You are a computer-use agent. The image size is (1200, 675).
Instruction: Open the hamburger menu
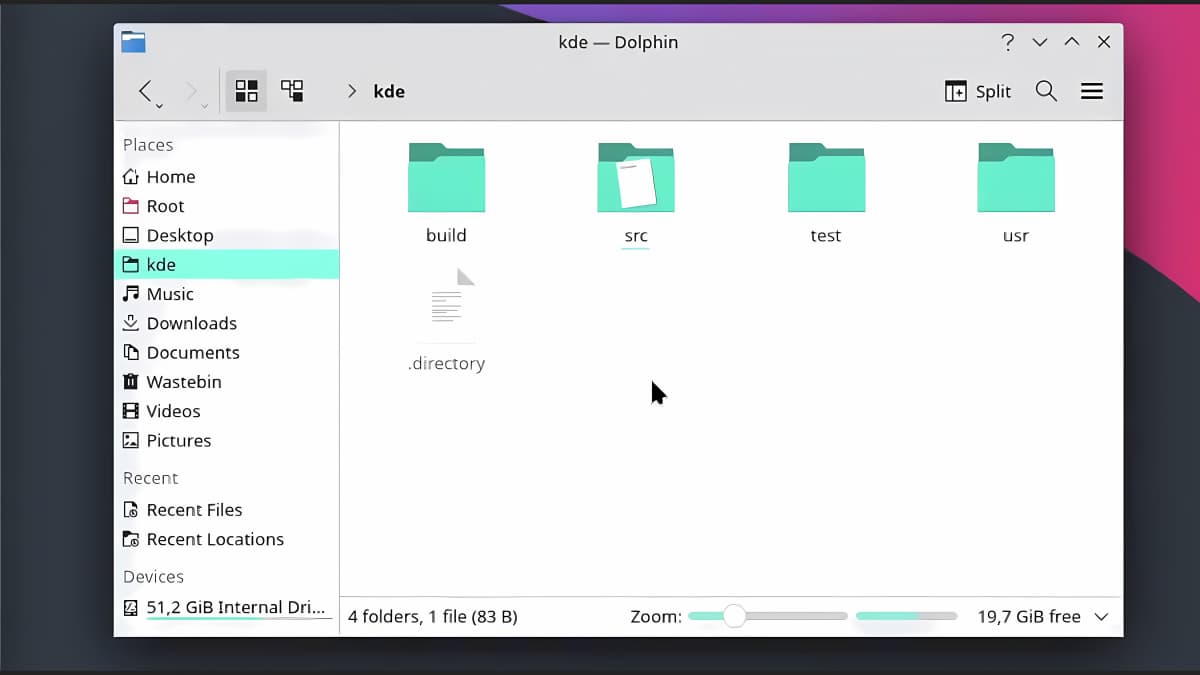pos(1092,91)
